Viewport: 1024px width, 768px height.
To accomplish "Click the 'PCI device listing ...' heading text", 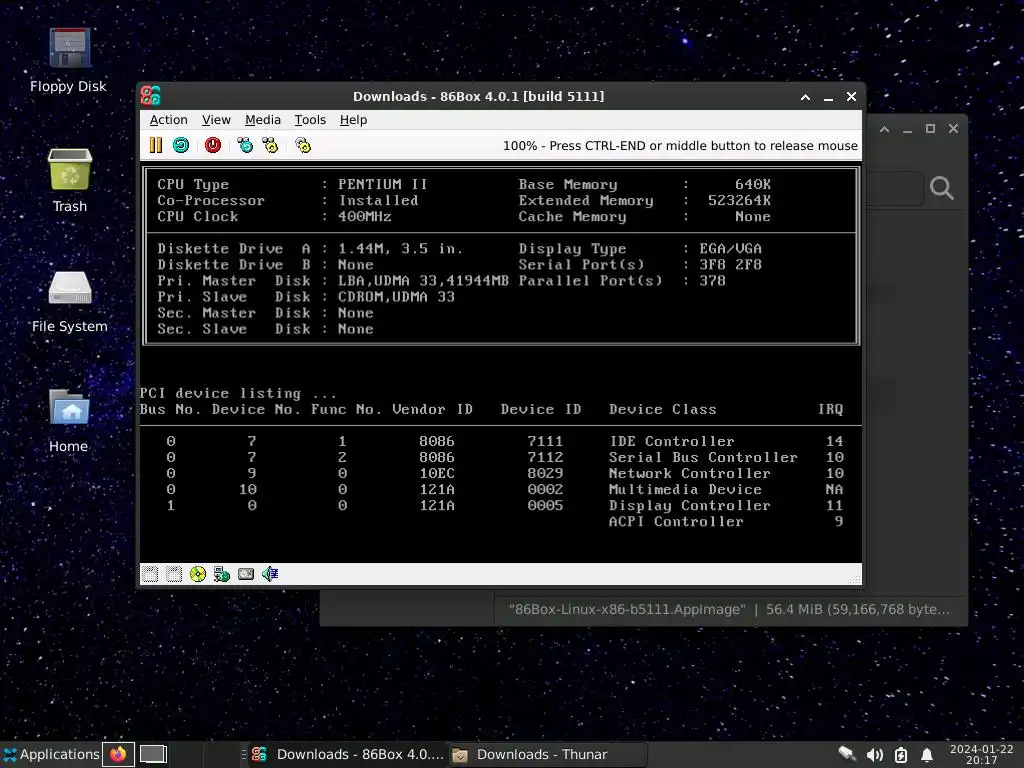I will tap(238, 393).
